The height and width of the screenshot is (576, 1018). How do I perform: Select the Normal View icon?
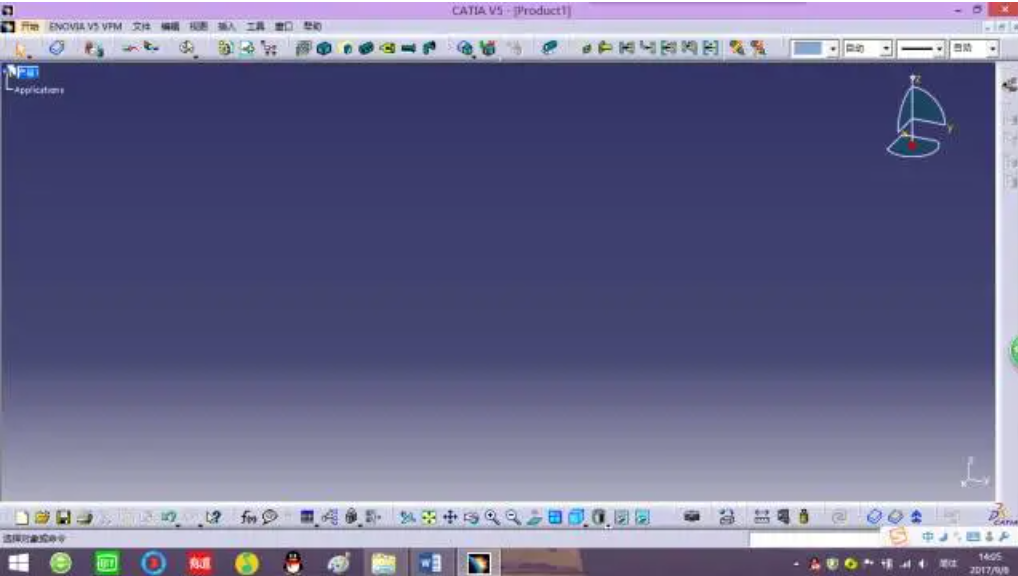coord(535,515)
